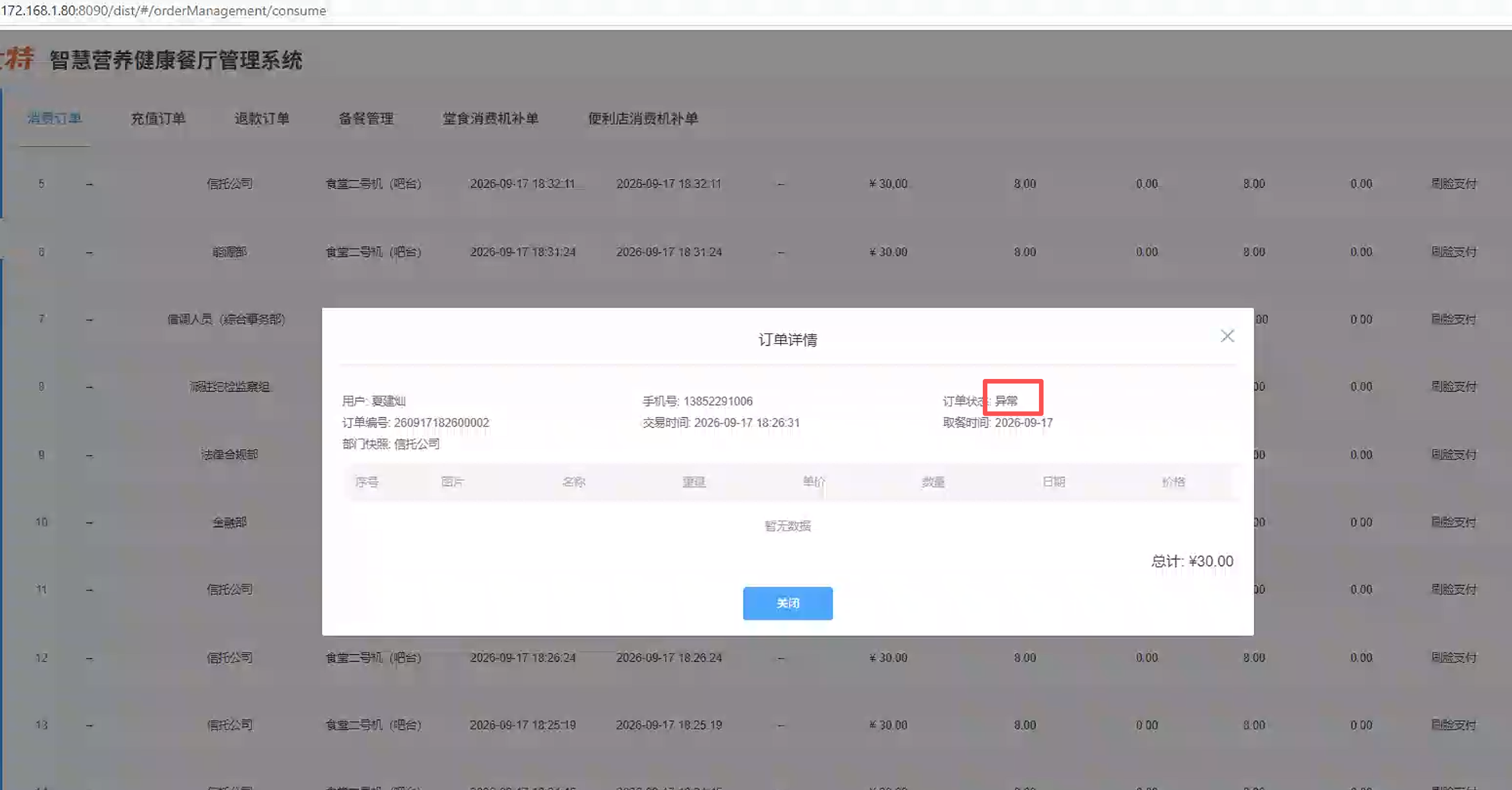Click 食堂二号机（吧台）in row 13
1512x790 pixels.
pyautogui.click(x=373, y=725)
